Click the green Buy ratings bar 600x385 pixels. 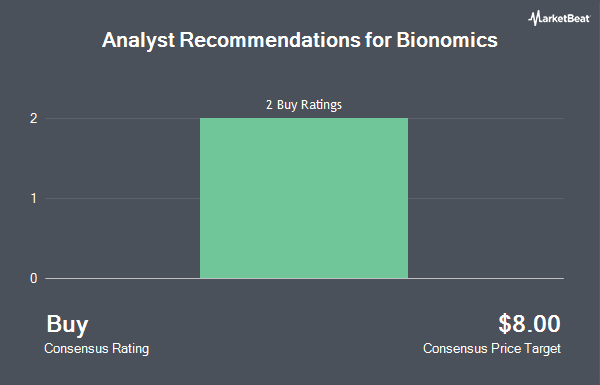pyautogui.click(x=304, y=198)
